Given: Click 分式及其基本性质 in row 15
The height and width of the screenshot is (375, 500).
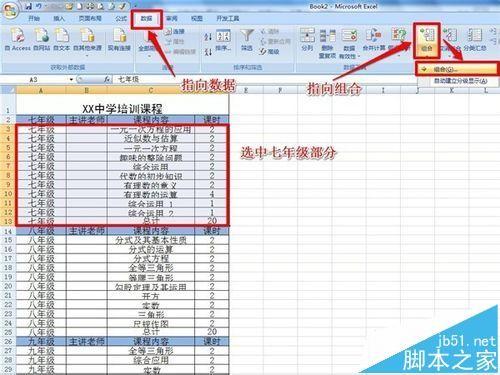Looking at the screenshot, I should 151,240.
